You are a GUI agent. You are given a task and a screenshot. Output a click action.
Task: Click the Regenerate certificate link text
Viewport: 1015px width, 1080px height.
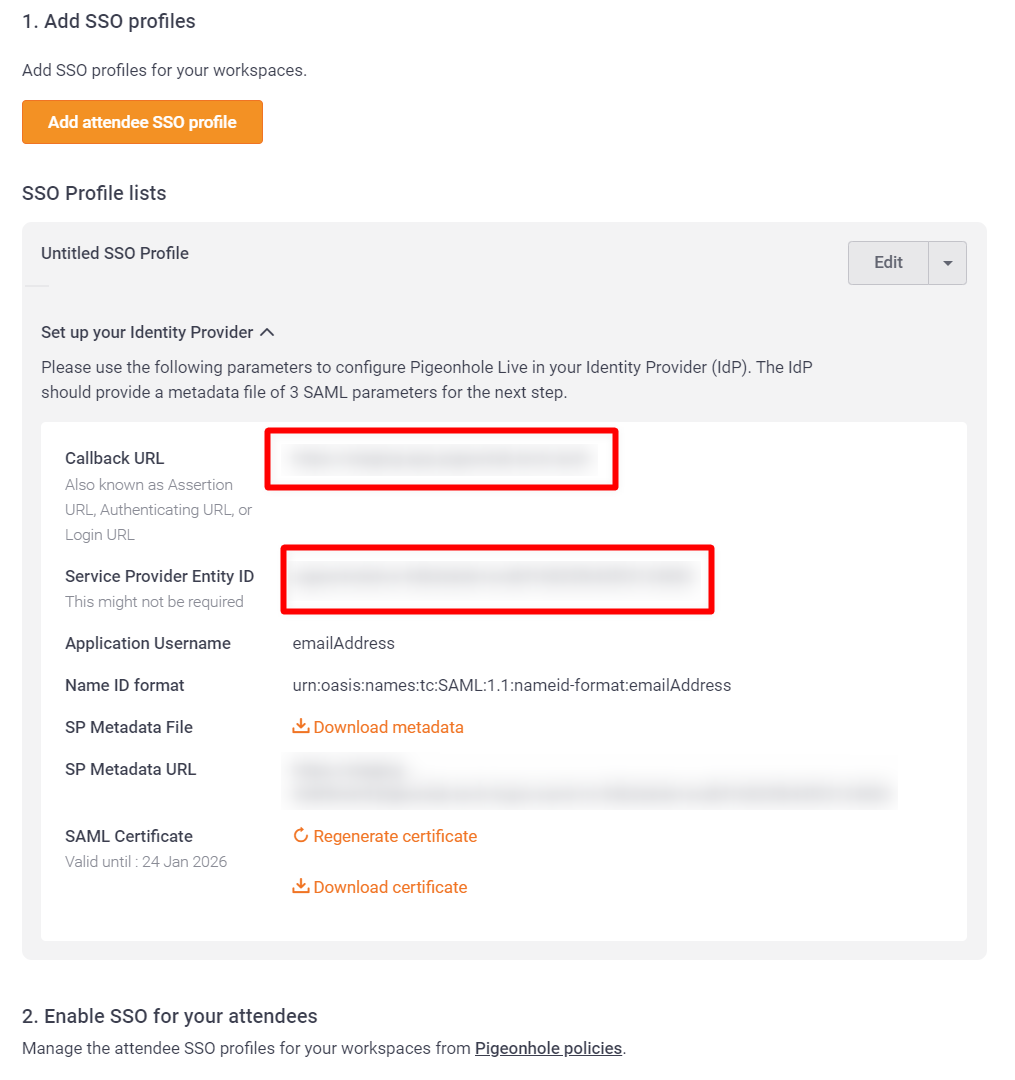(395, 835)
